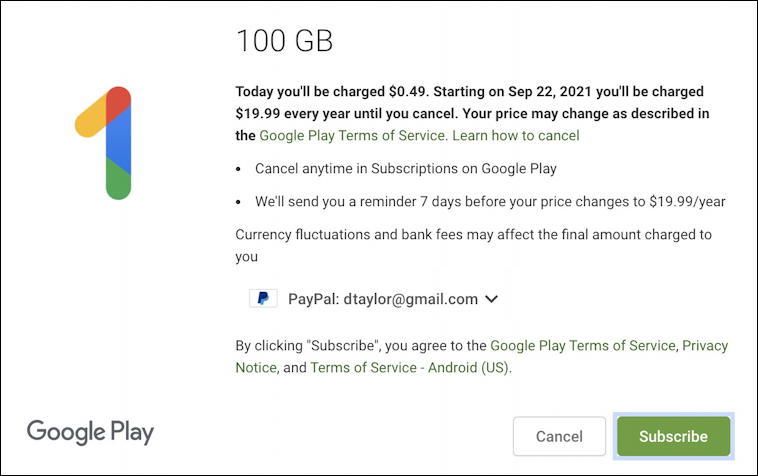Click the currency fluctuations notice text
The width and height of the screenshot is (758, 476).
pyautogui.click(x=474, y=245)
